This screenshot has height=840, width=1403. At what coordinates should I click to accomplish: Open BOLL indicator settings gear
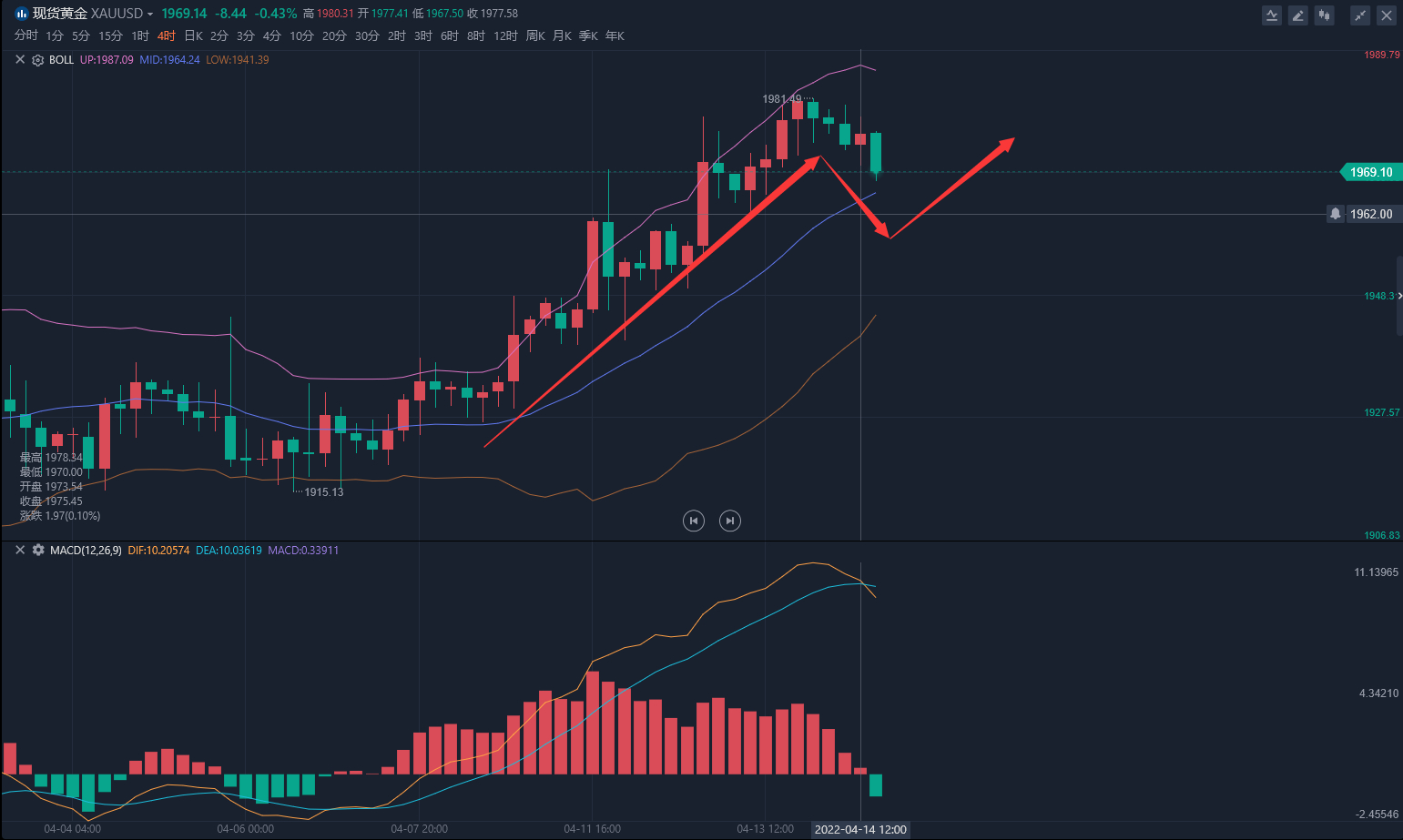coord(38,60)
